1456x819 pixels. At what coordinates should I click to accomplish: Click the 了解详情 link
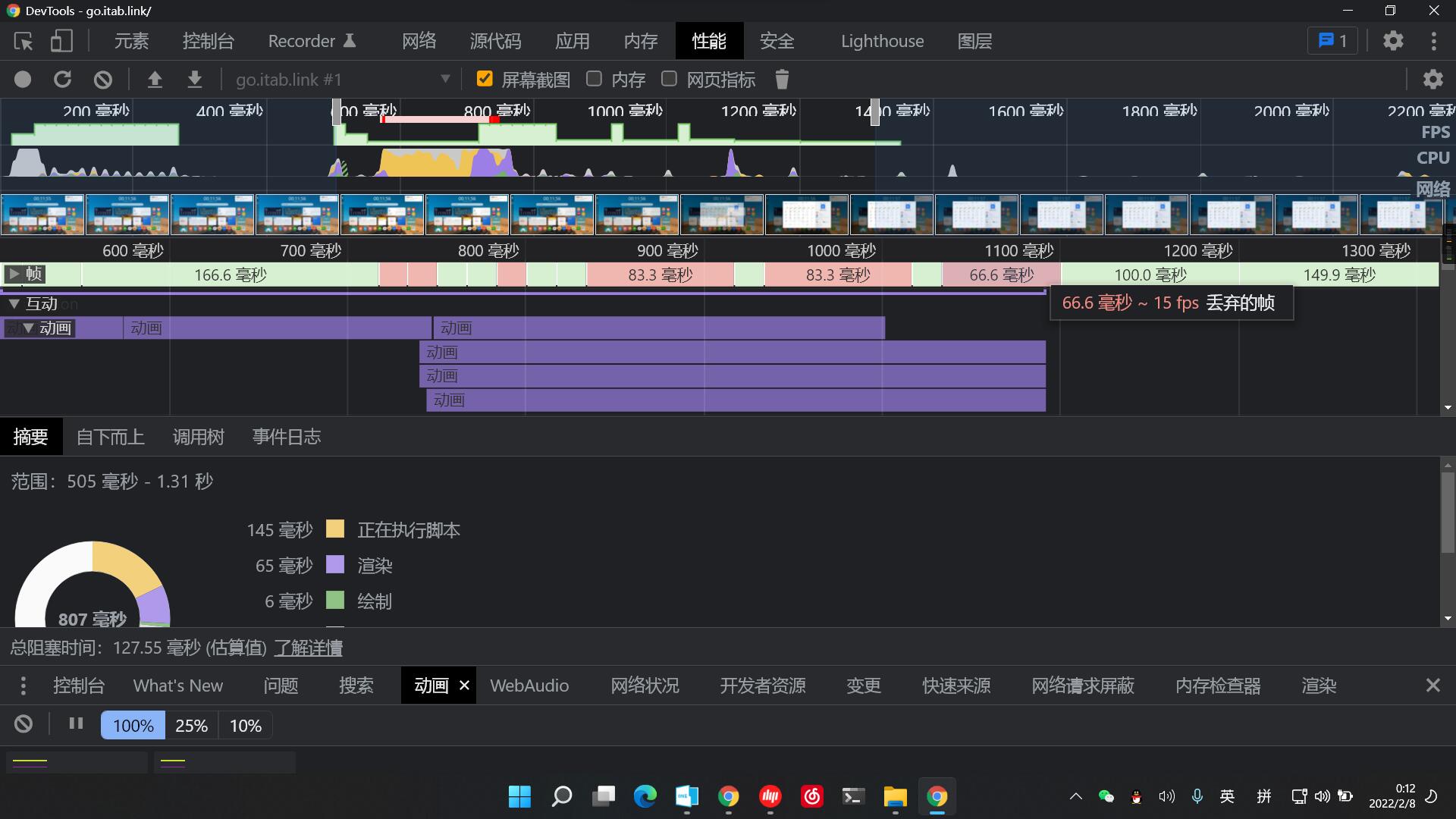click(x=308, y=648)
